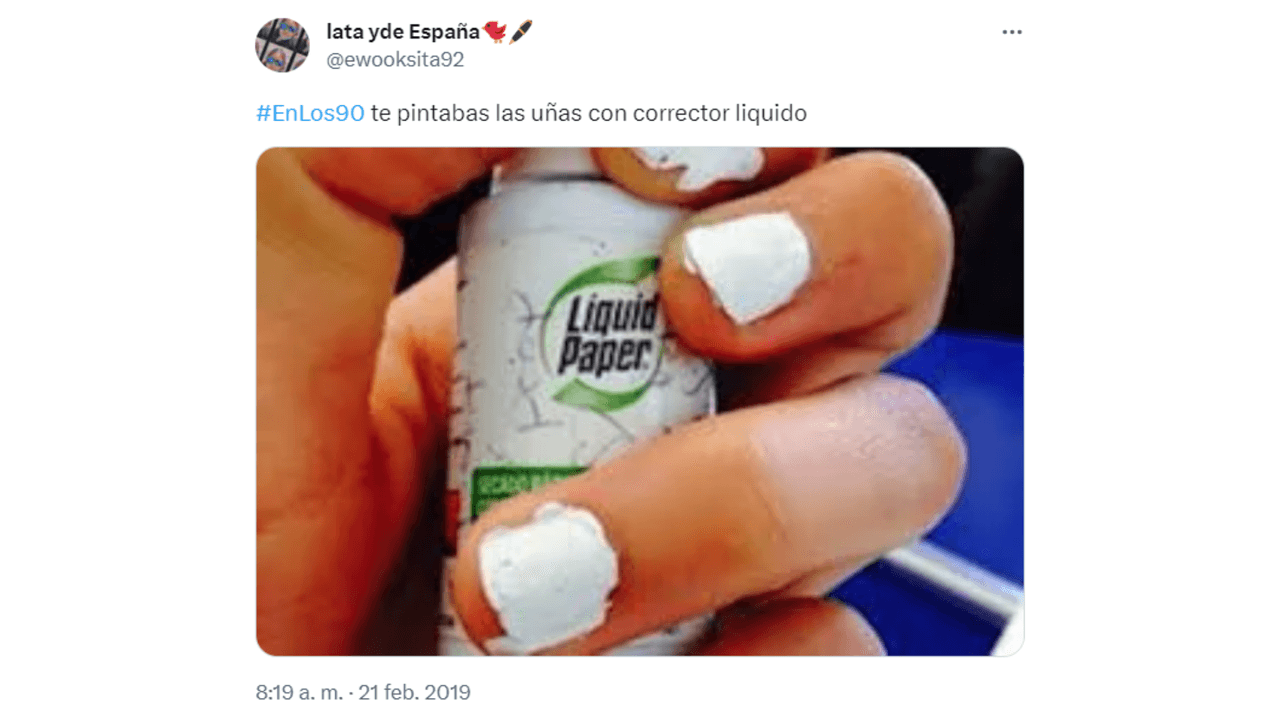The width and height of the screenshot is (1280, 720).
Task: Open the #EnLos90 hashtag
Action: click(x=310, y=113)
